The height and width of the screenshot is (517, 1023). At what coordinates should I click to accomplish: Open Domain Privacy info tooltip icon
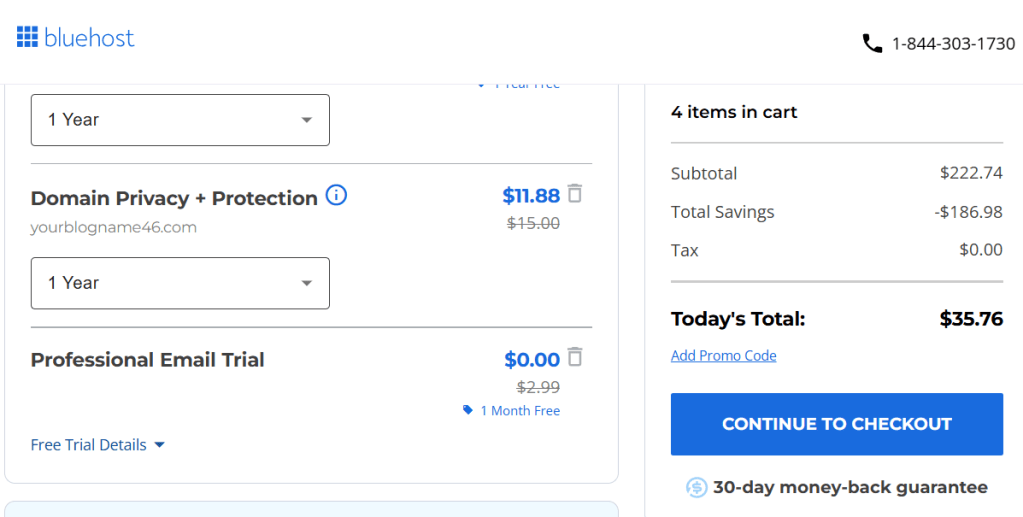coord(337,196)
